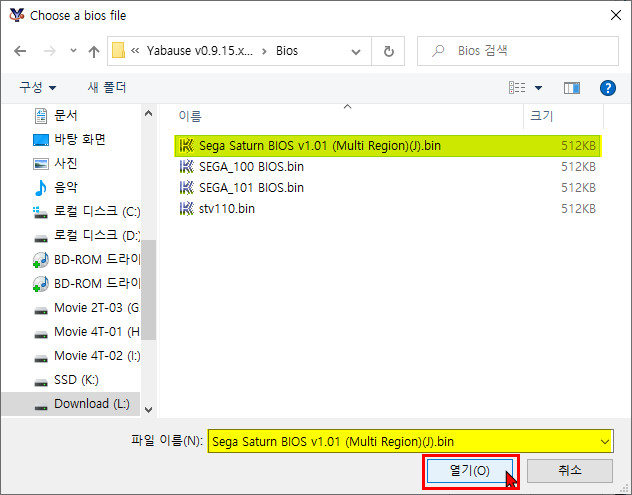
Task: Close the Choose a bios file dialog
Action: coord(615,15)
